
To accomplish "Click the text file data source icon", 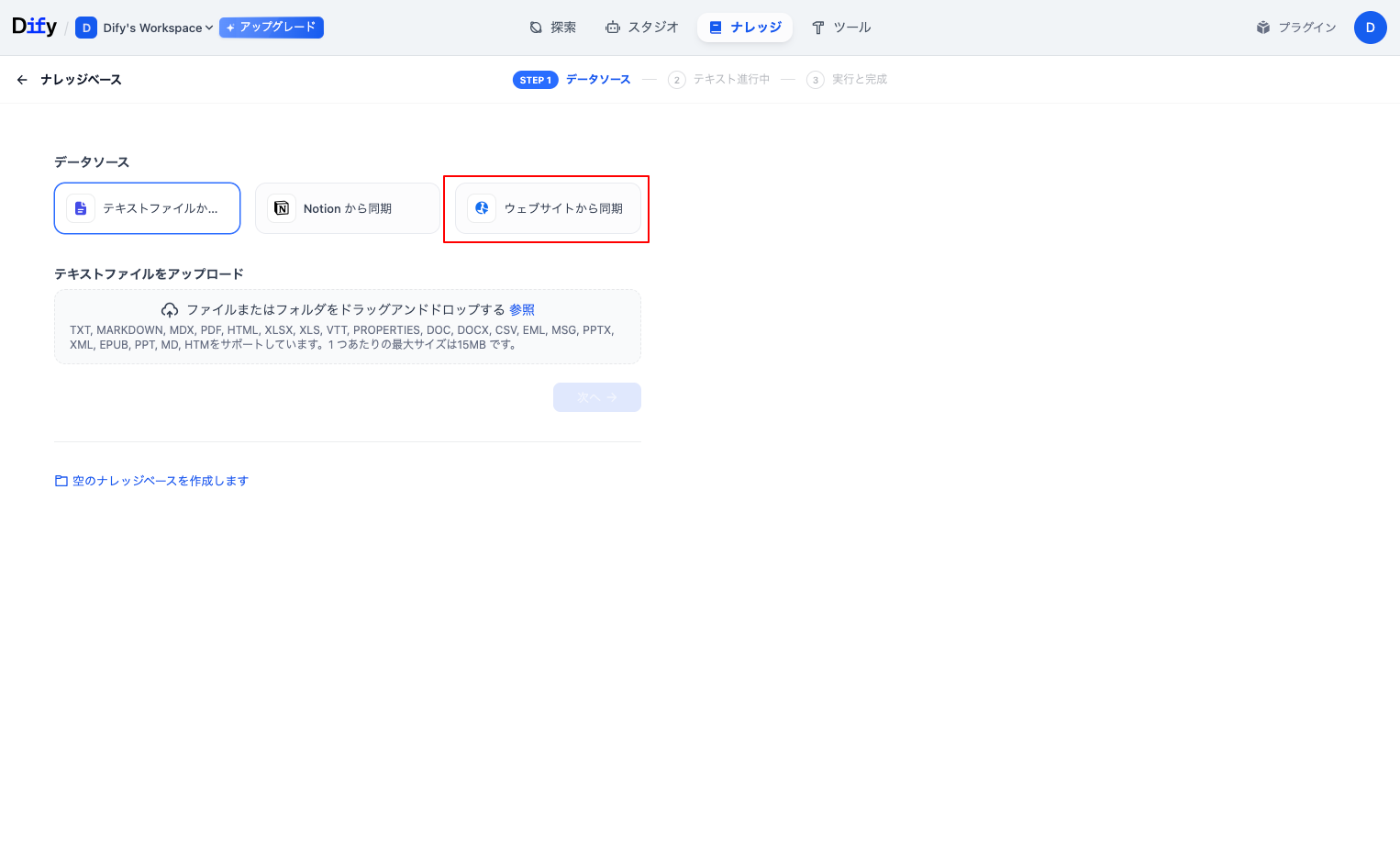I will click(x=81, y=208).
